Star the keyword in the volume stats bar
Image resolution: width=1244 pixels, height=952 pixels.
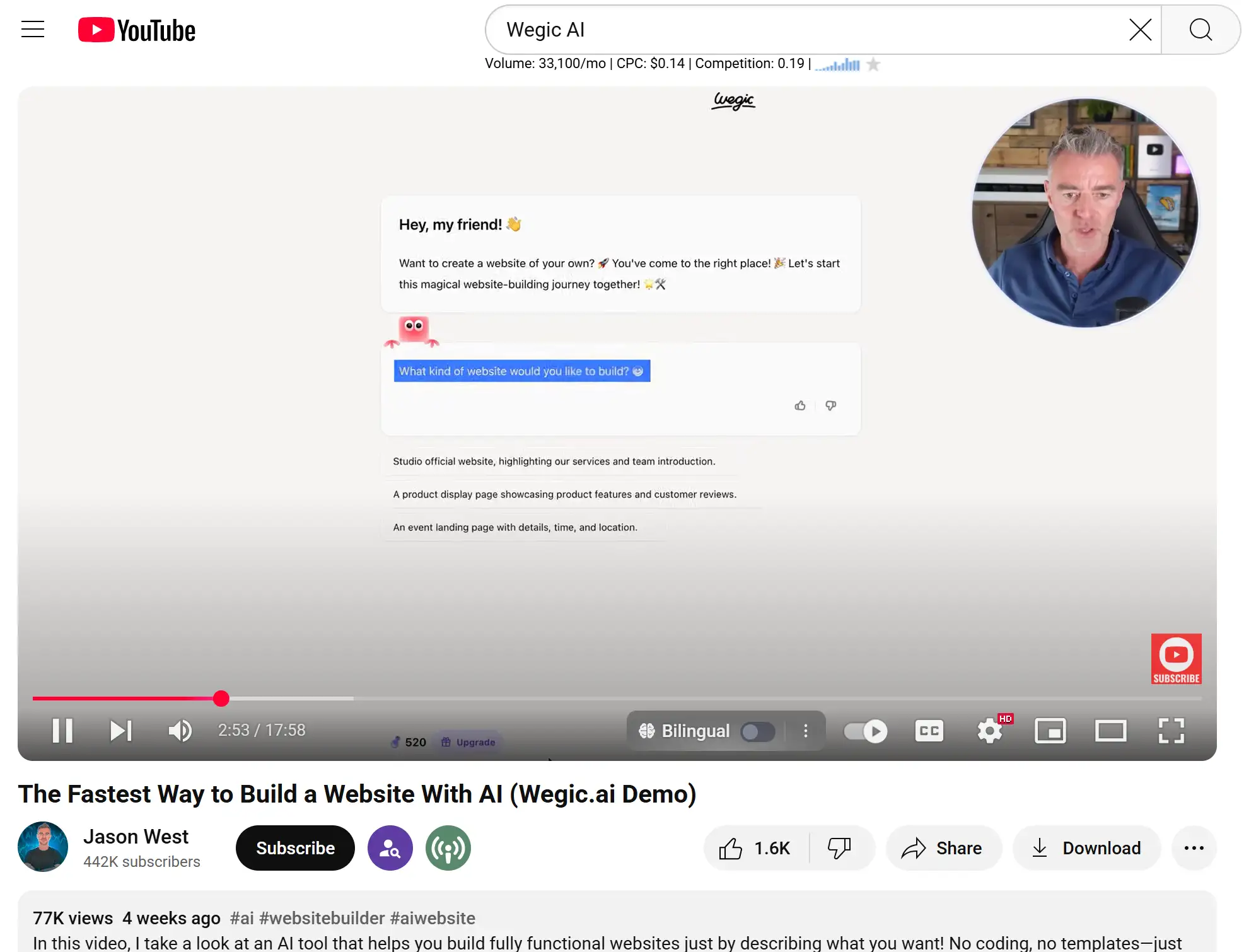pyautogui.click(x=873, y=64)
